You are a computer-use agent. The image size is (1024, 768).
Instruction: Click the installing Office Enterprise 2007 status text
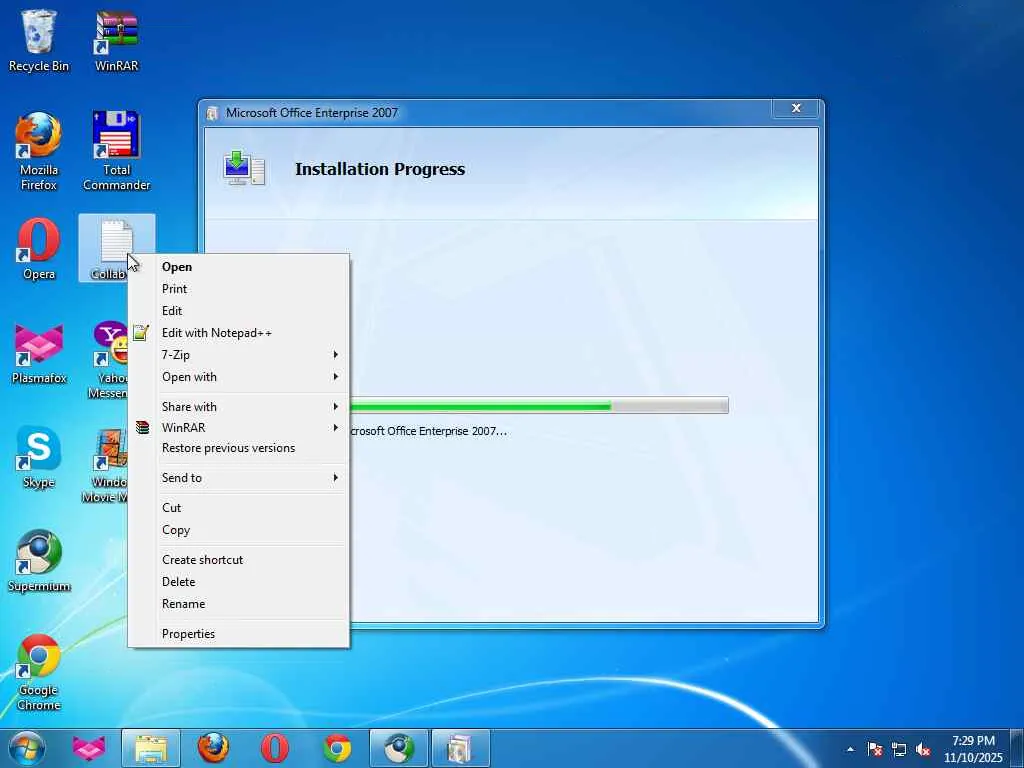pos(428,431)
